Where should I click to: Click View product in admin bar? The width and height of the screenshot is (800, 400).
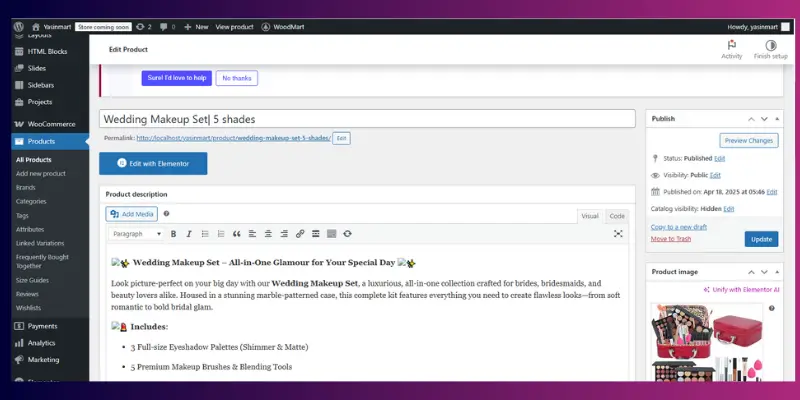[x=234, y=27]
